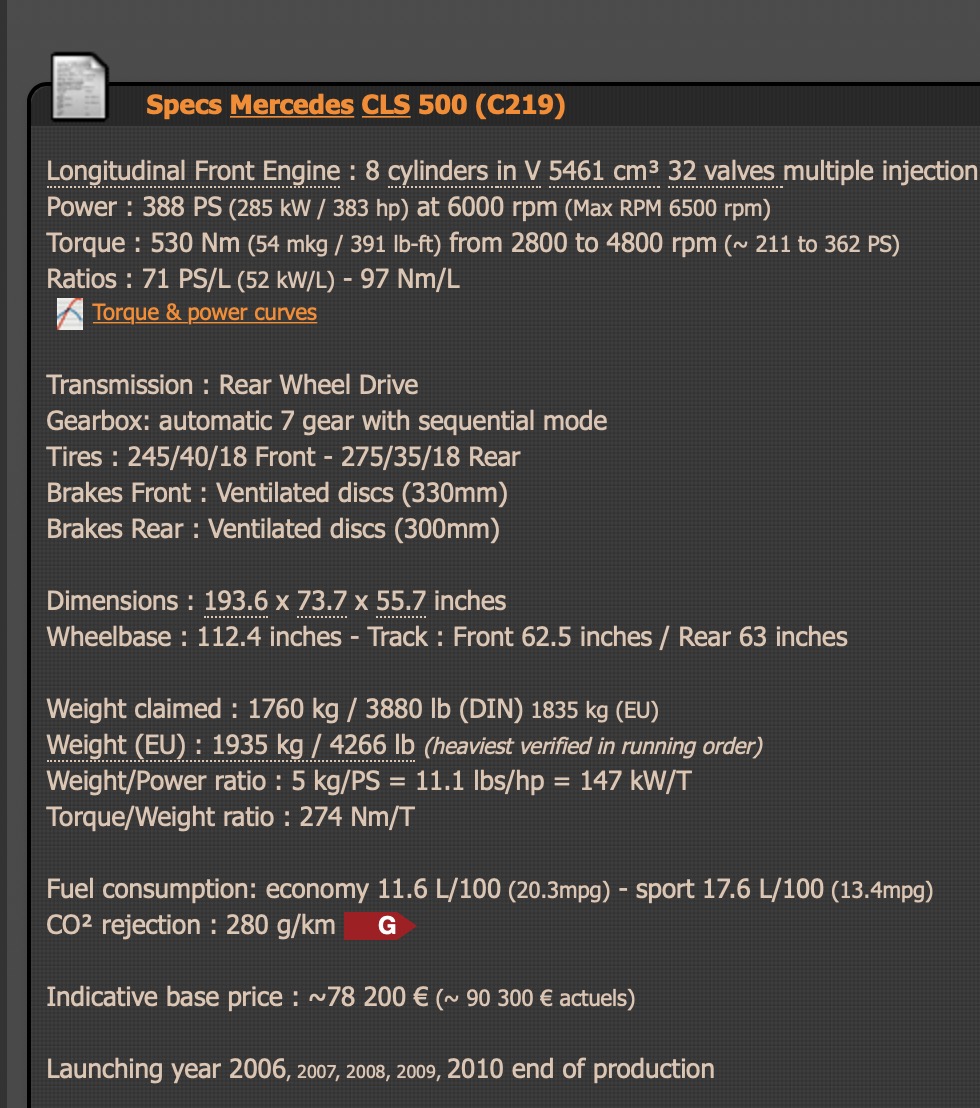Click the underlined Weight (EU) 1935 kg entry
The width and height of the screenshot is (980, 1108).
pyautogui.click(x=230, y=745)
